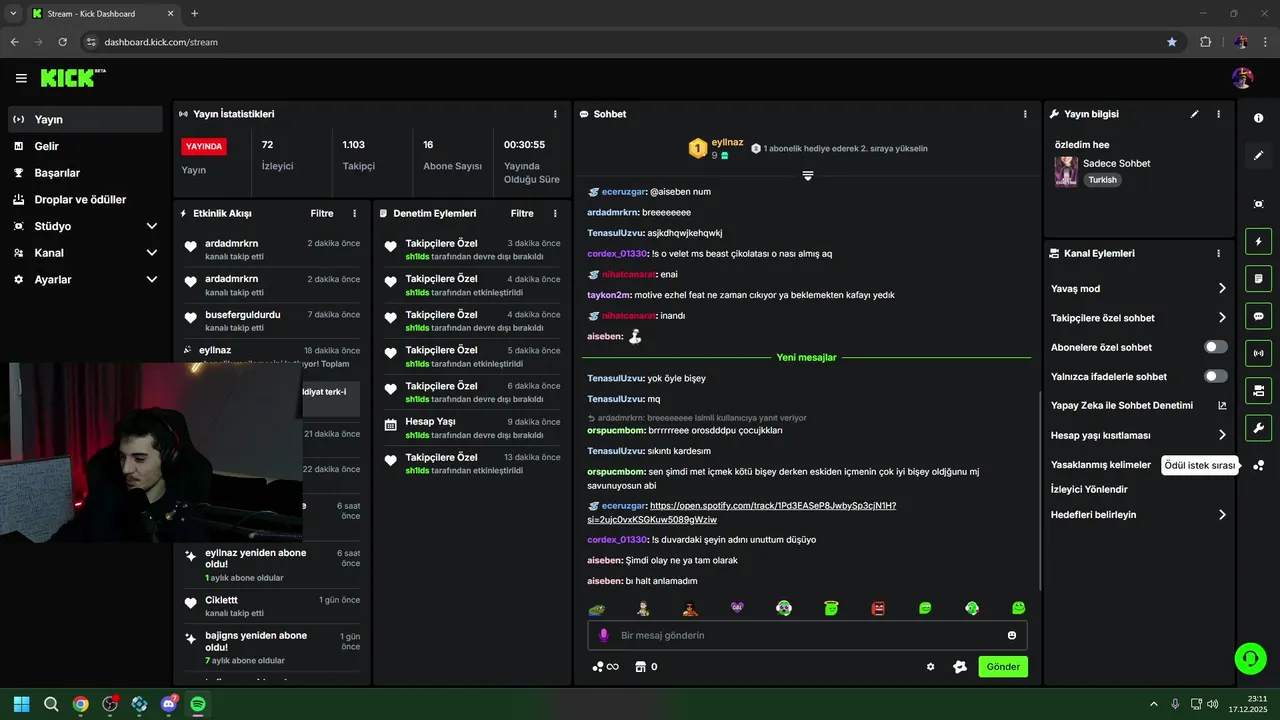Insert the Pepe frog emote

(x=596, y=608)
